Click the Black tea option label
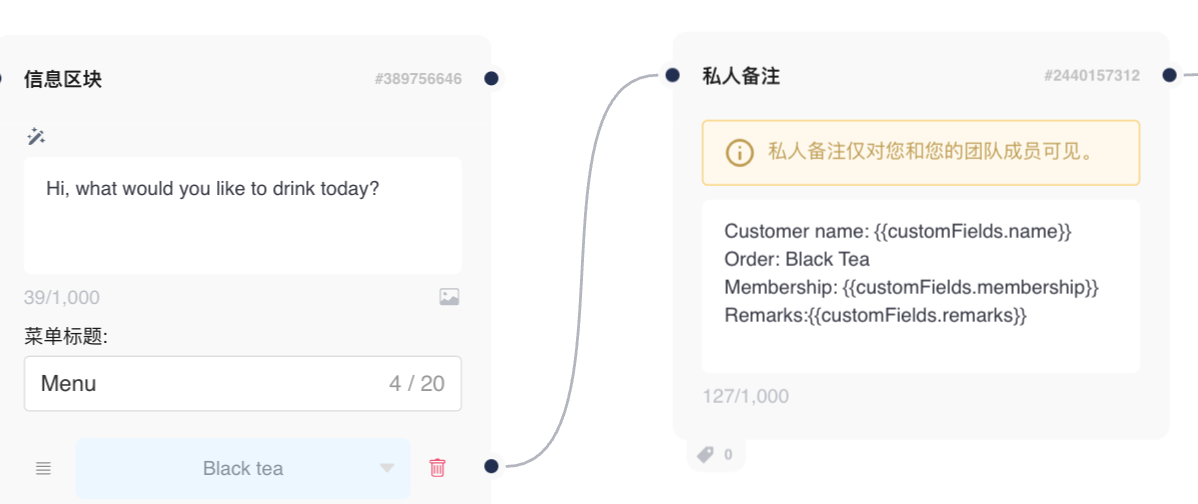Screen dimensions: 1198x504 click(x=243, y=468)
